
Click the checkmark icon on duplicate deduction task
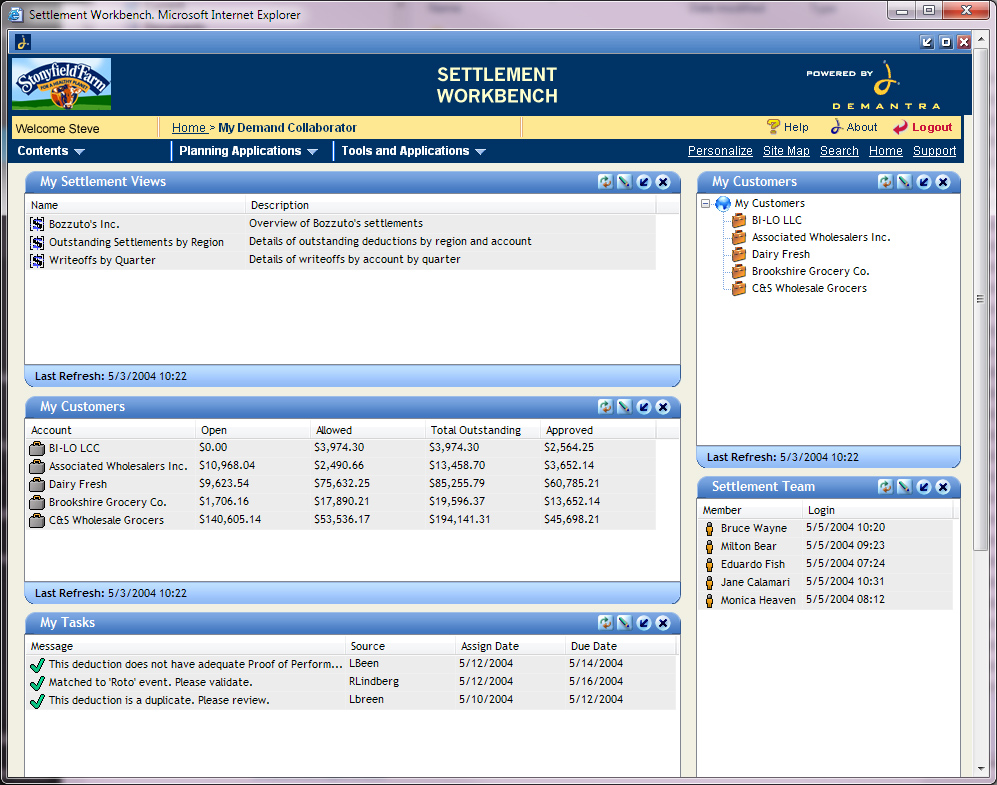pos(37,701)
